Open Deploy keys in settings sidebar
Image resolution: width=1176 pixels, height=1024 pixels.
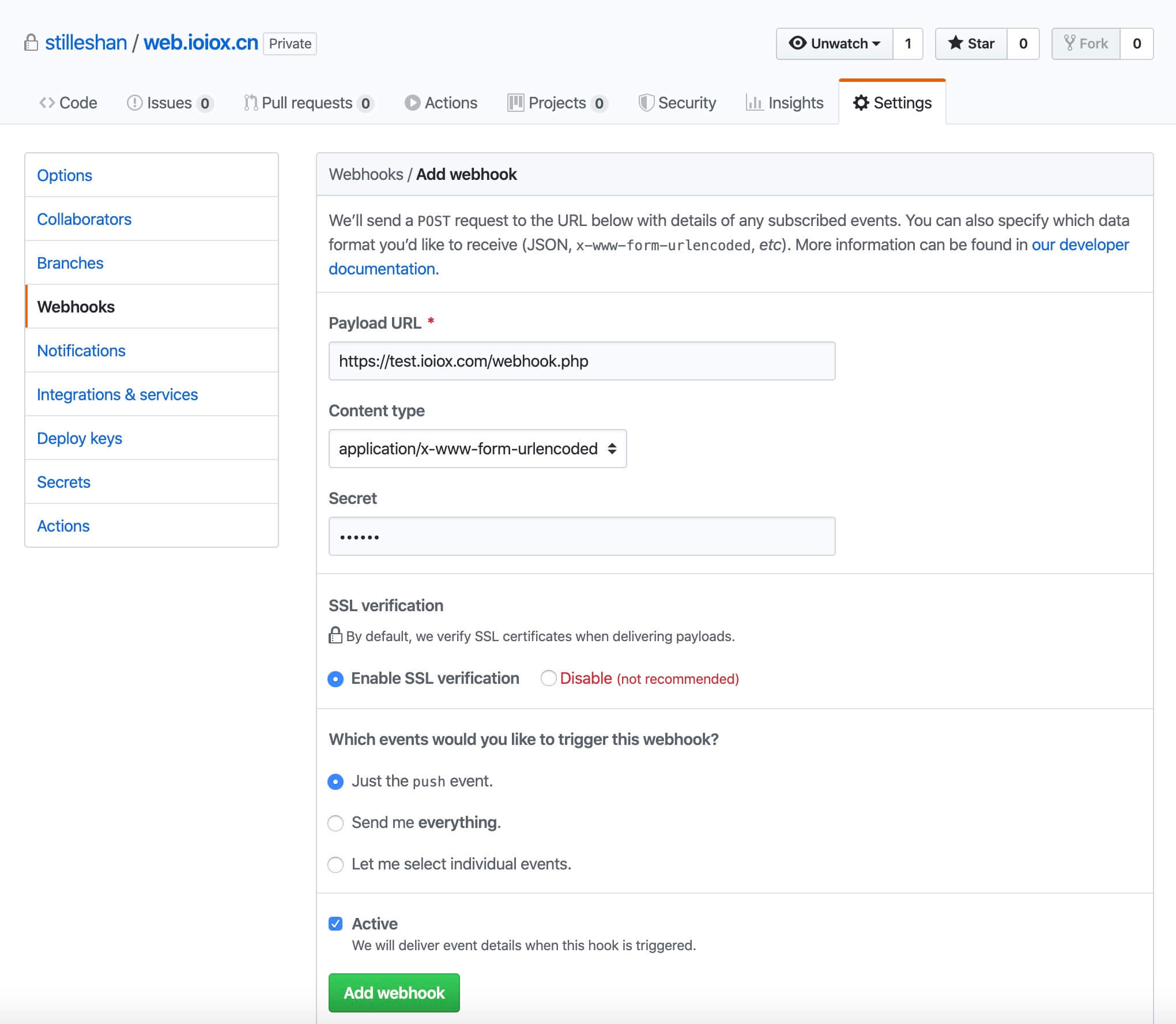(152, 438)
